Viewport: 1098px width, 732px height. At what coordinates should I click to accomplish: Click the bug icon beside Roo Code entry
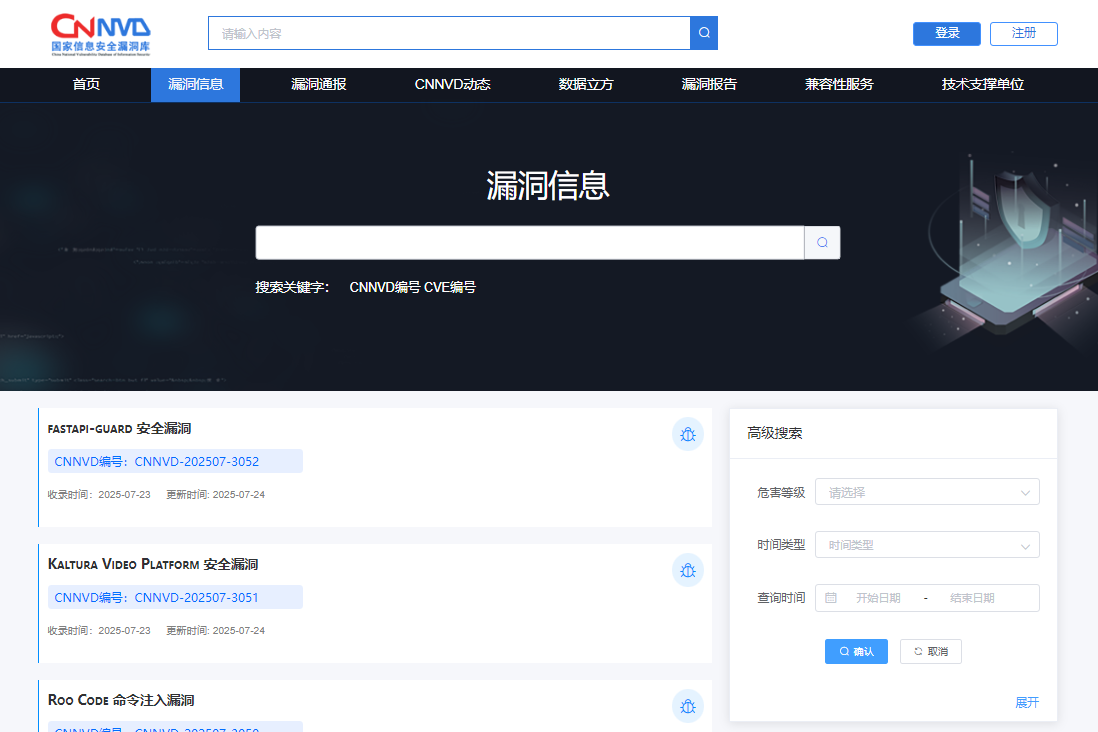687,706
